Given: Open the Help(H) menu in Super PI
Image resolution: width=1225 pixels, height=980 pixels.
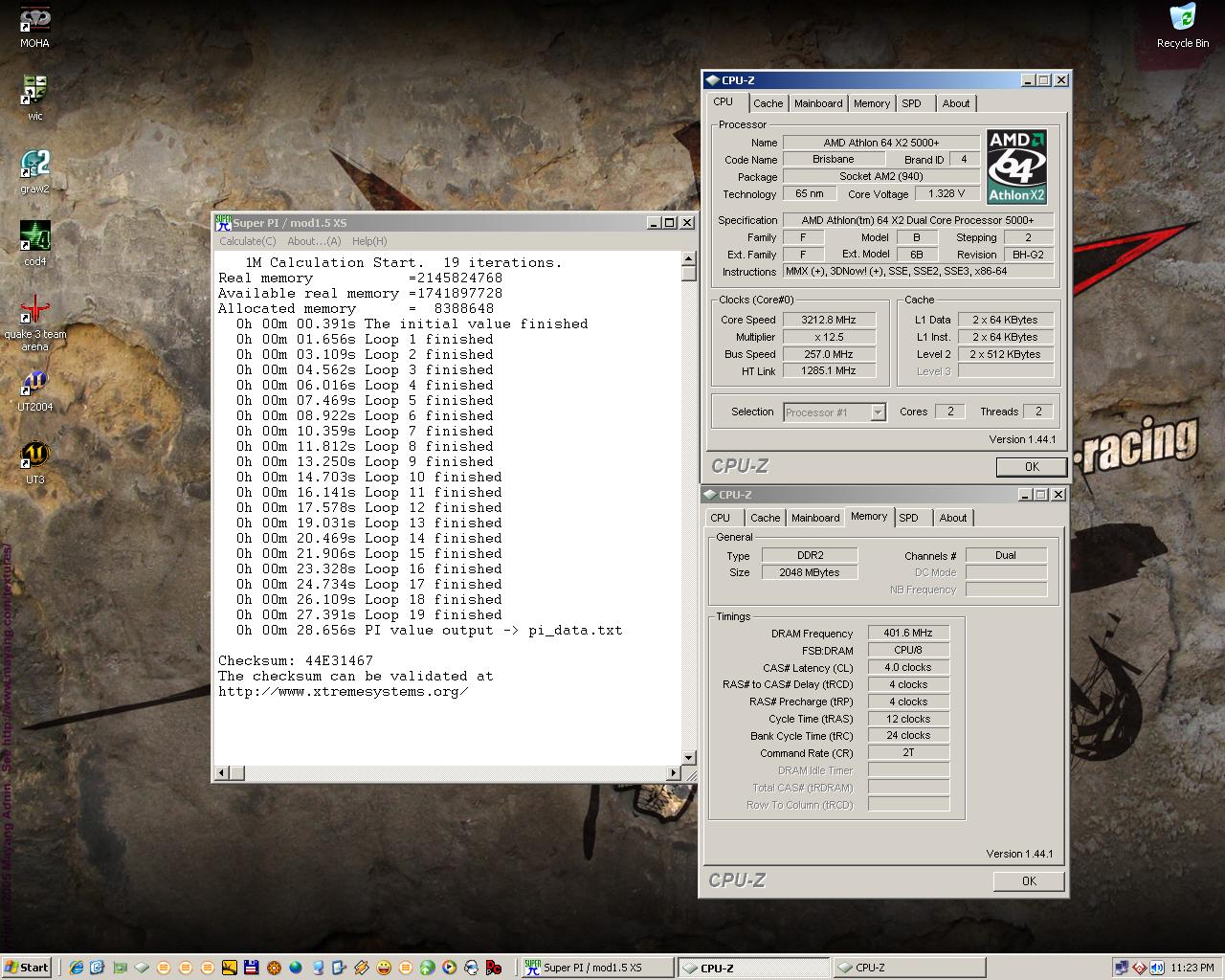Looking at the screenshot, I should coord(369,241).
